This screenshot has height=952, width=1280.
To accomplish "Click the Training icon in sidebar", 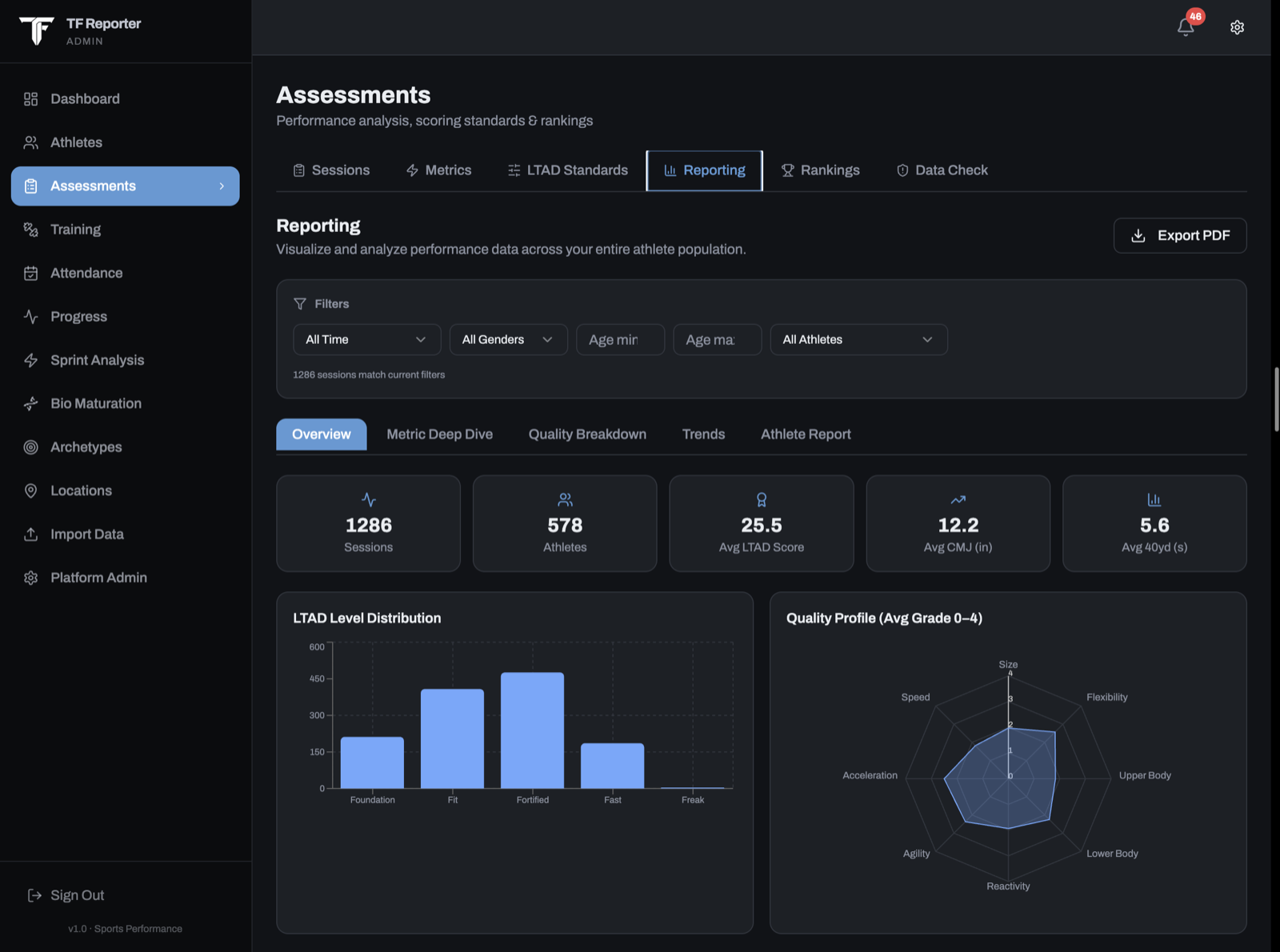I will (x=31, y=230).
